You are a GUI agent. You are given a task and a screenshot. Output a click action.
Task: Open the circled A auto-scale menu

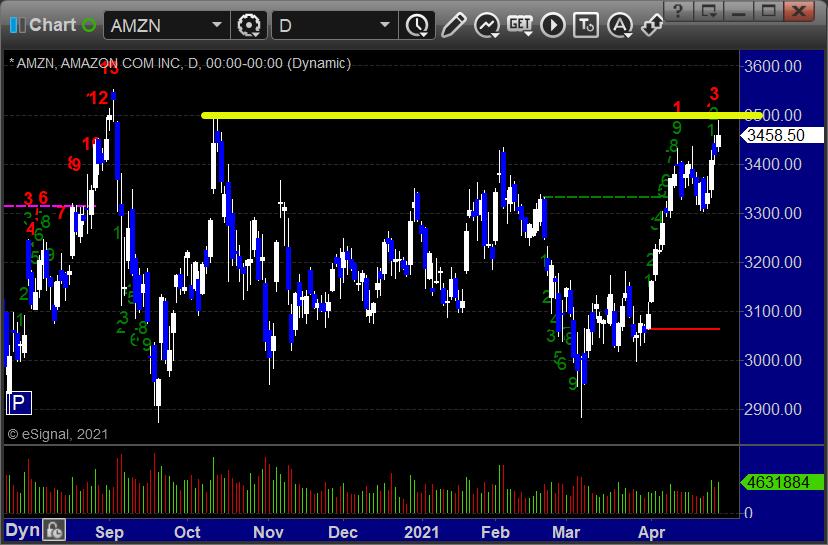(x=620, y=25)
